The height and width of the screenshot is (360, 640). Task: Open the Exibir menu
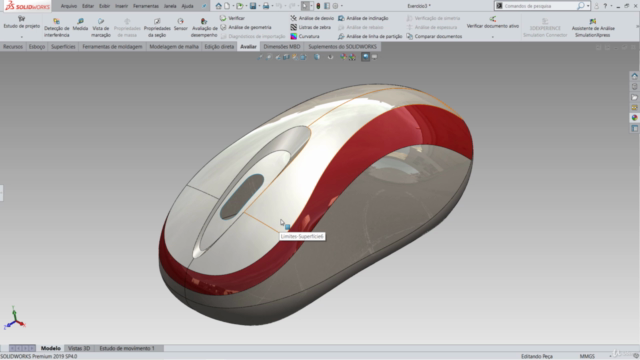coord(104,6)
